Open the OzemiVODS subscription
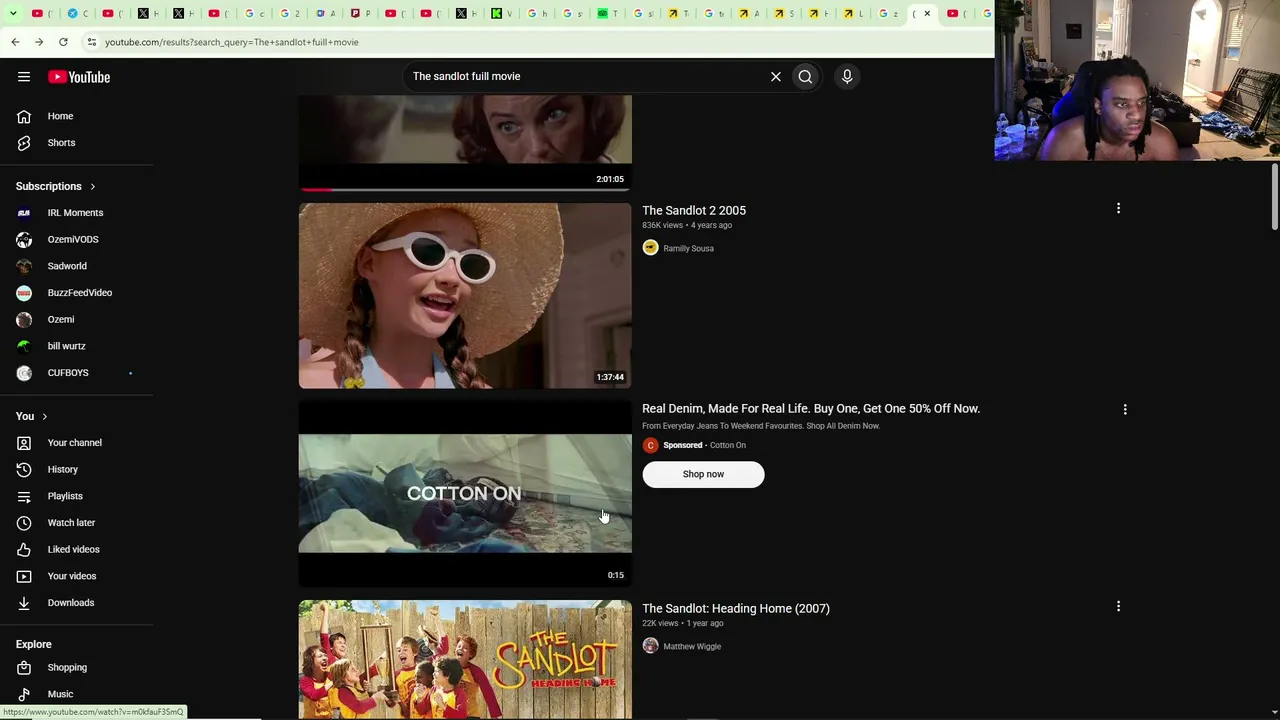Screen dimensions: 1280x720 click(76, 240)
